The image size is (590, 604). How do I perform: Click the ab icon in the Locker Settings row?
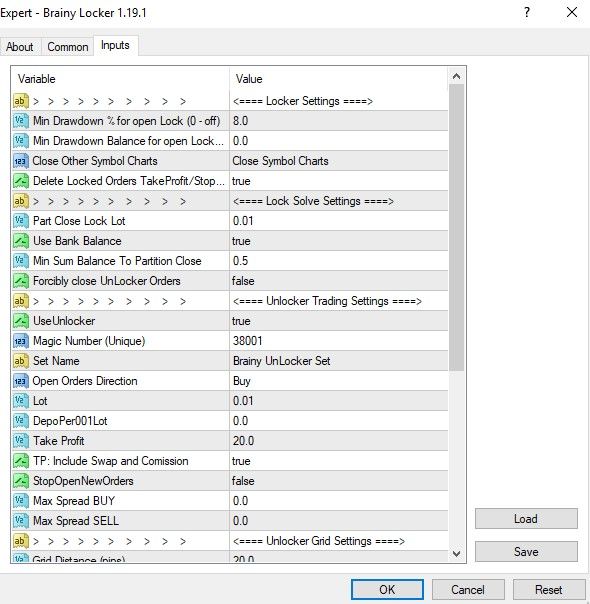(x=20, y=101)
